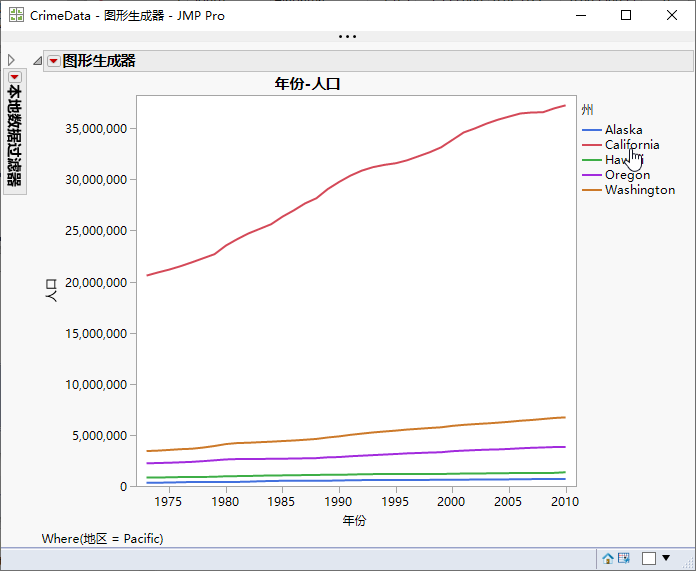Open the 图形生成器 red triangle menu
696x571 pixels.
pos(54,61)
